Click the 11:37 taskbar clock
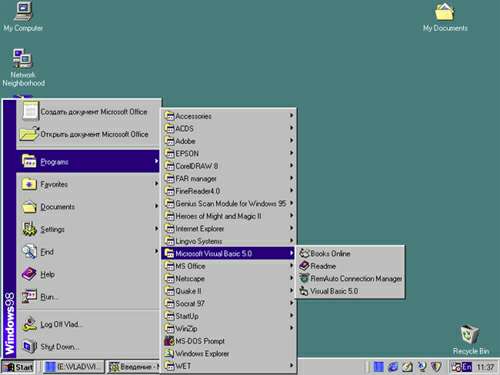Viewport: 500px width, 375px height. (x=485, y=367)
